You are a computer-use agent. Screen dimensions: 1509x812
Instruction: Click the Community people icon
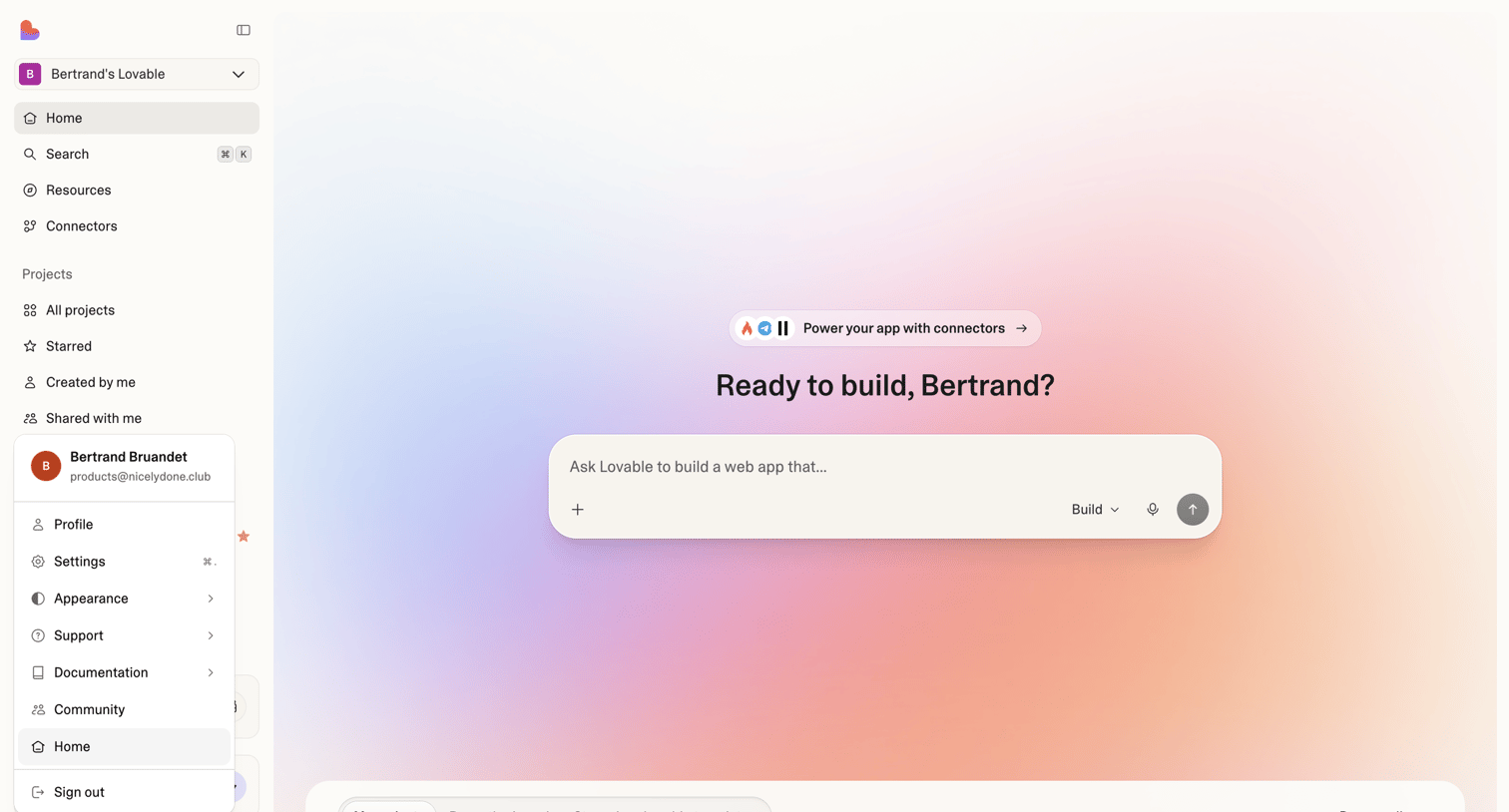(38, 709)
